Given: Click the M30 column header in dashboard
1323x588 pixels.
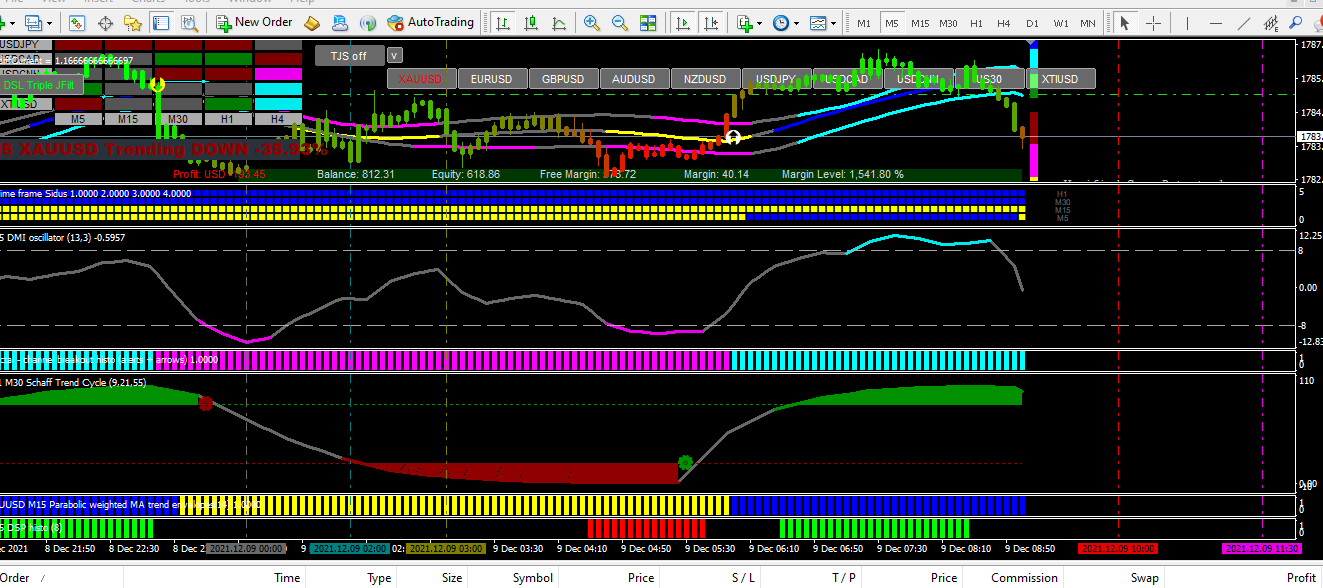Looking at the screenshot, I should 177,119.
